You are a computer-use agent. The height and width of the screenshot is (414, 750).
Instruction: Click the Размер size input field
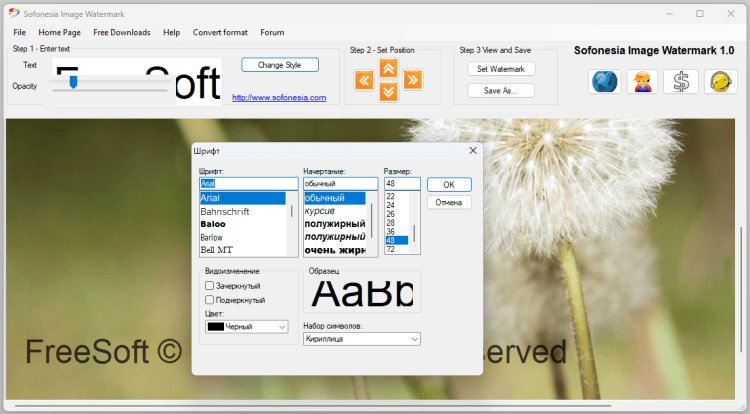point(402,184)
